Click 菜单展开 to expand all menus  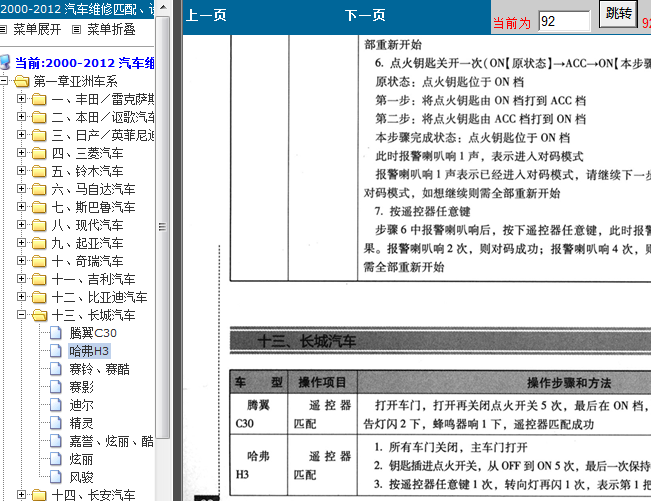(x=37, y=29)
